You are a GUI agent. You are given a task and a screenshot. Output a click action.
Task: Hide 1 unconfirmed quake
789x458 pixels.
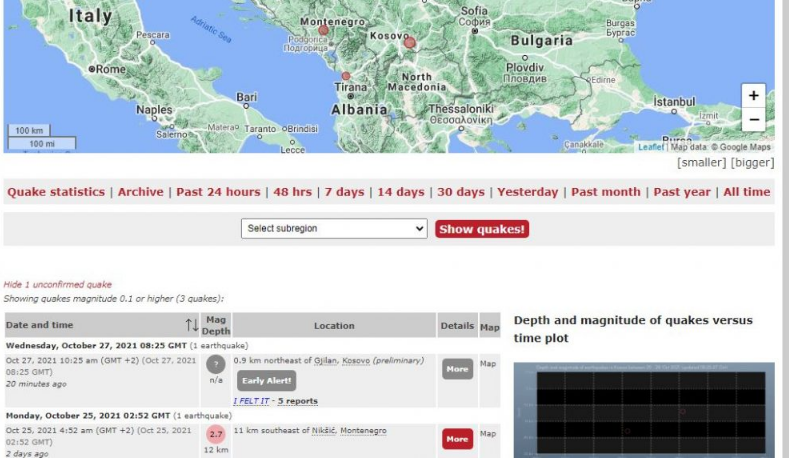point(58,284)
